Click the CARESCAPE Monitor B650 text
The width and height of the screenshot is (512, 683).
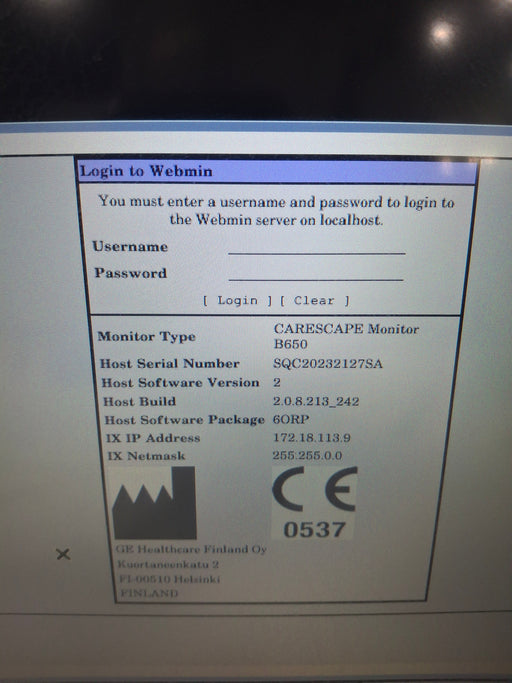[346, 336]
